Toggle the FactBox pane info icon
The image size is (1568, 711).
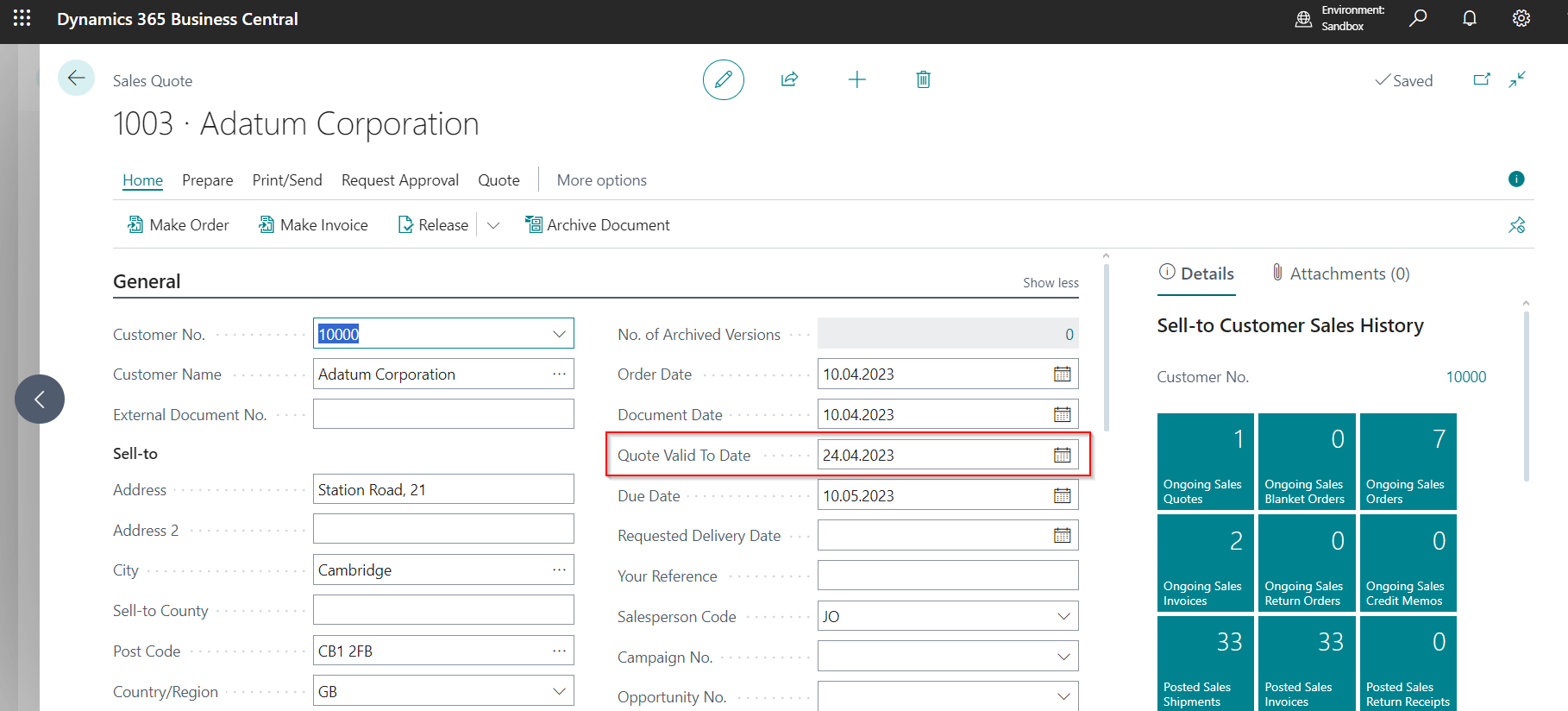[1516, 179]
